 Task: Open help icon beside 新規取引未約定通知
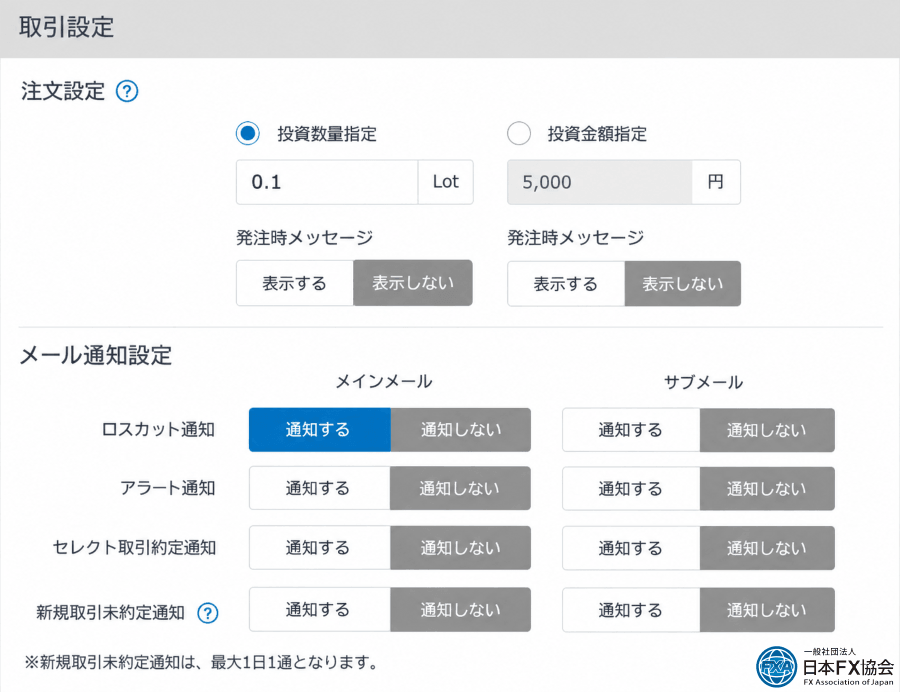point(208,613)
